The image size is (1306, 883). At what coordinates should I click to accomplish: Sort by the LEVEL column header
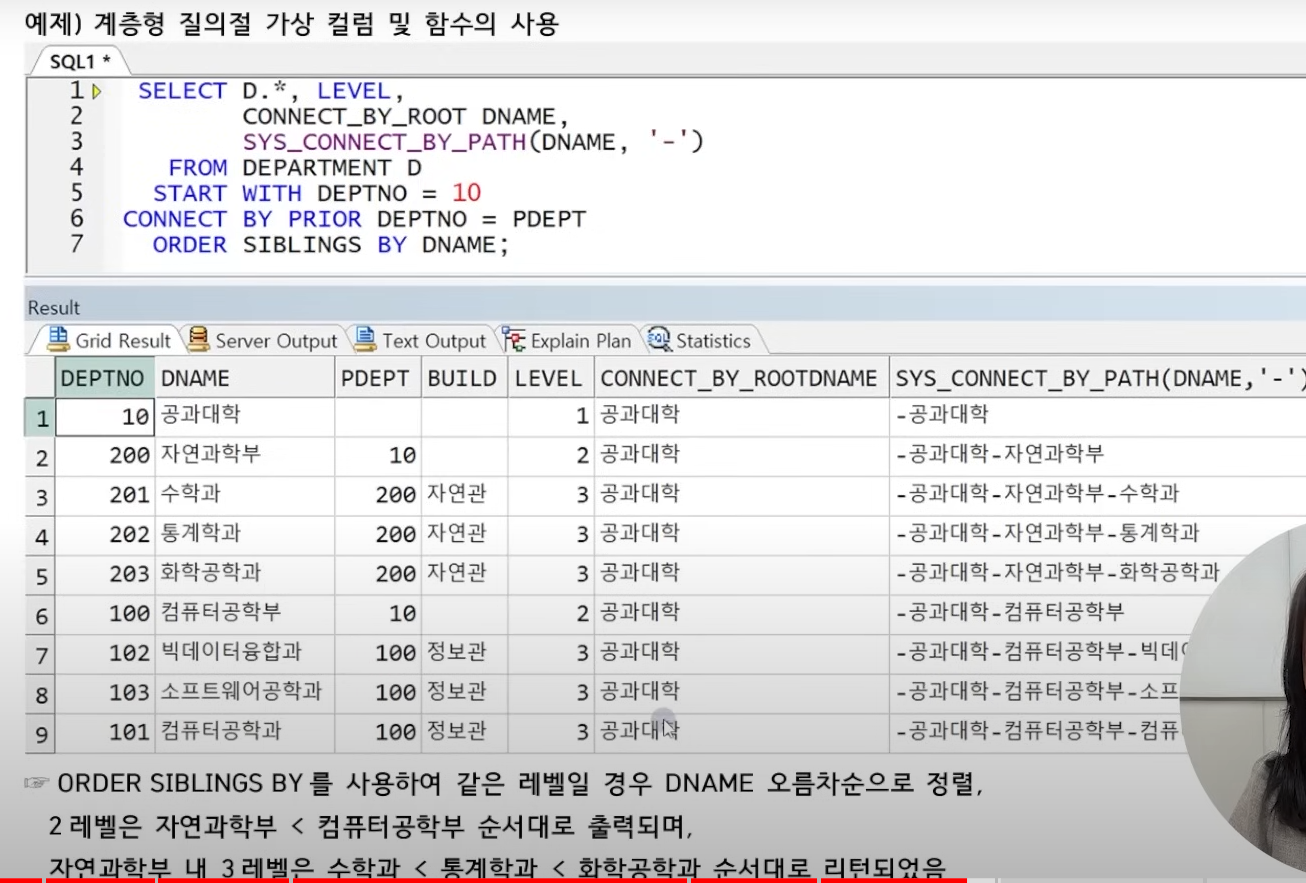coord(551,379)
